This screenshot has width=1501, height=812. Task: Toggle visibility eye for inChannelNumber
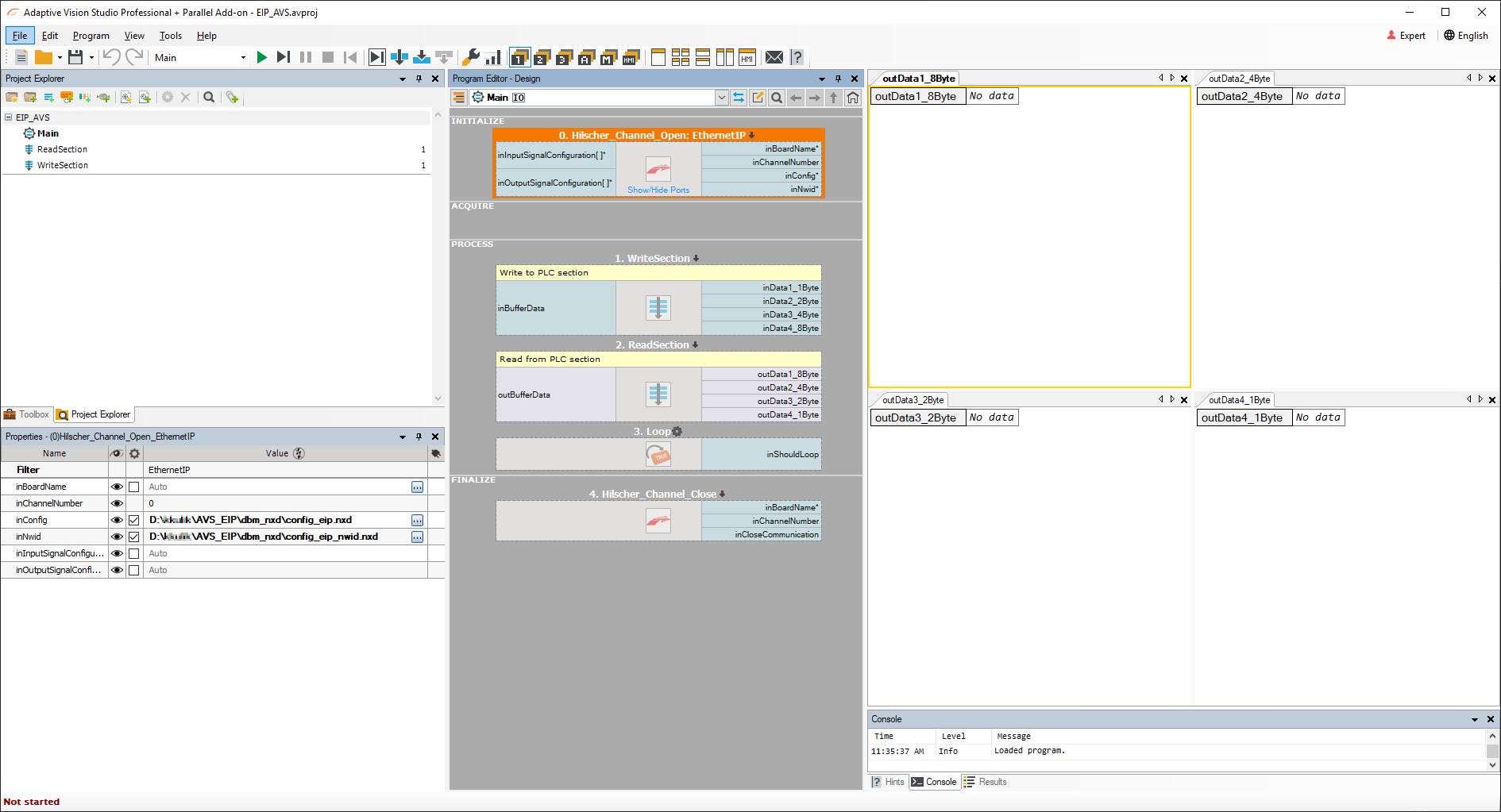[x=117, y=503]
